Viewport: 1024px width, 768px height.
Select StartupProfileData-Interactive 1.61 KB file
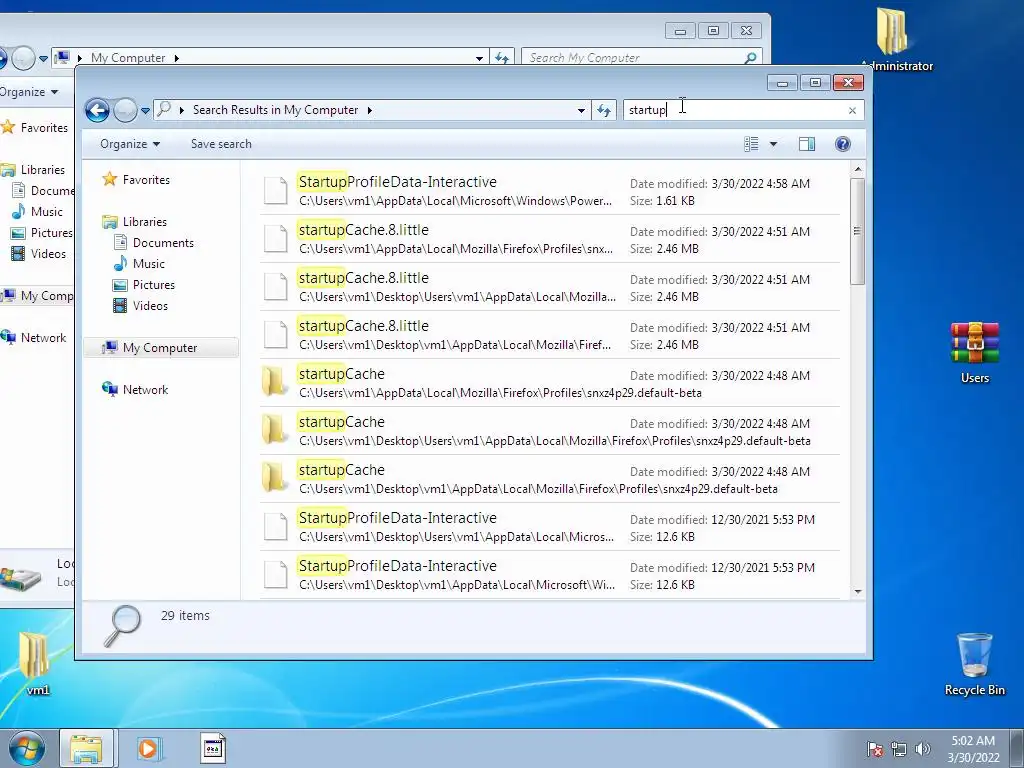click(550, 191)
